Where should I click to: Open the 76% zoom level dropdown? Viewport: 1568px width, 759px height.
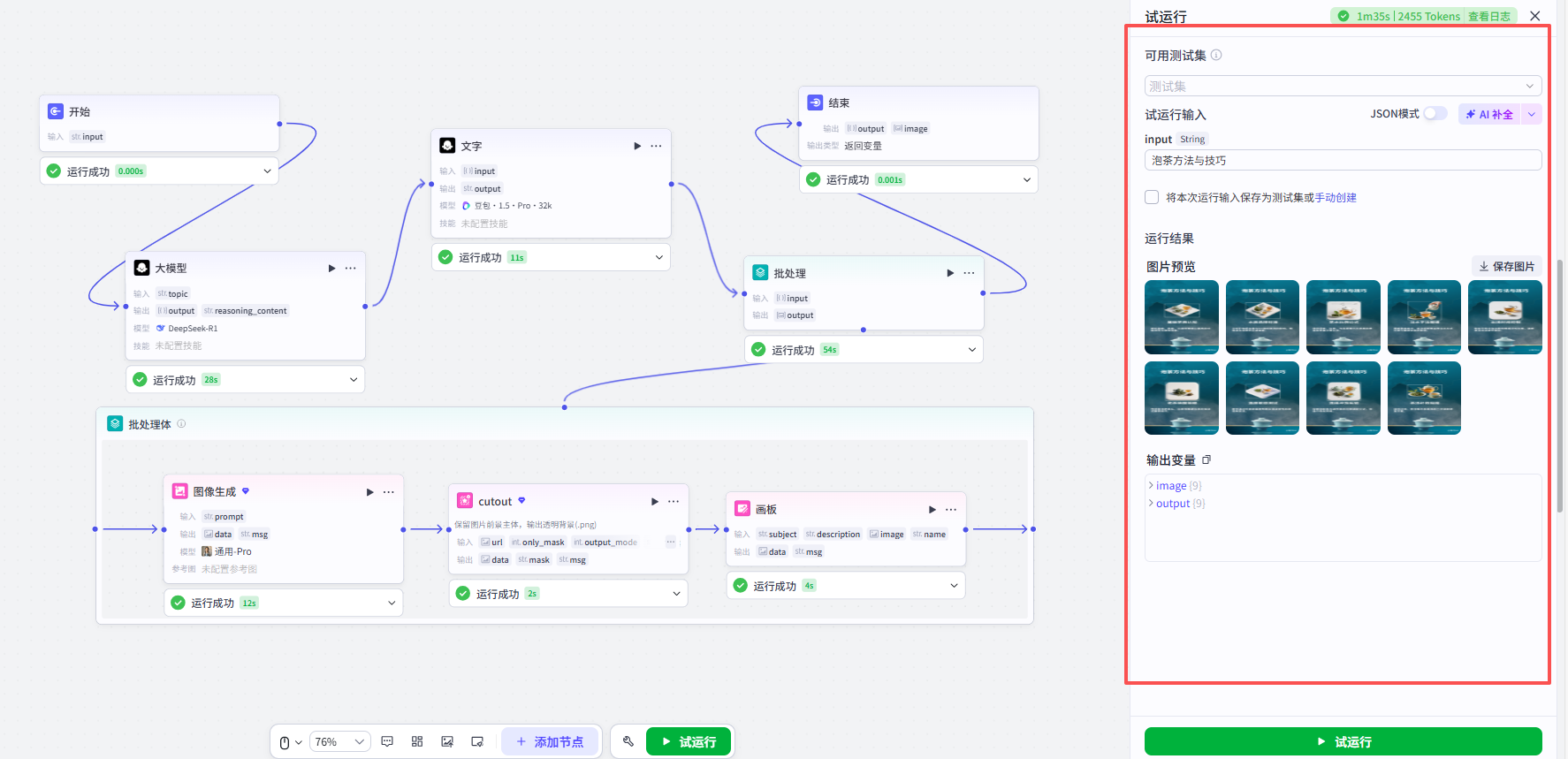coord(339,741)
